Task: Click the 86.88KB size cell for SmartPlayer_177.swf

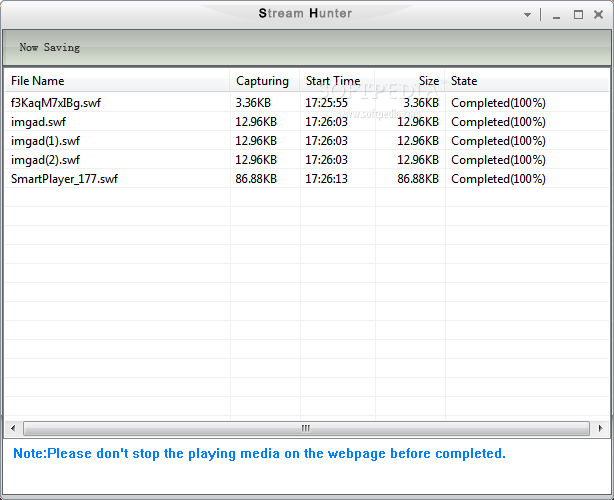Action: pos(418,179)
